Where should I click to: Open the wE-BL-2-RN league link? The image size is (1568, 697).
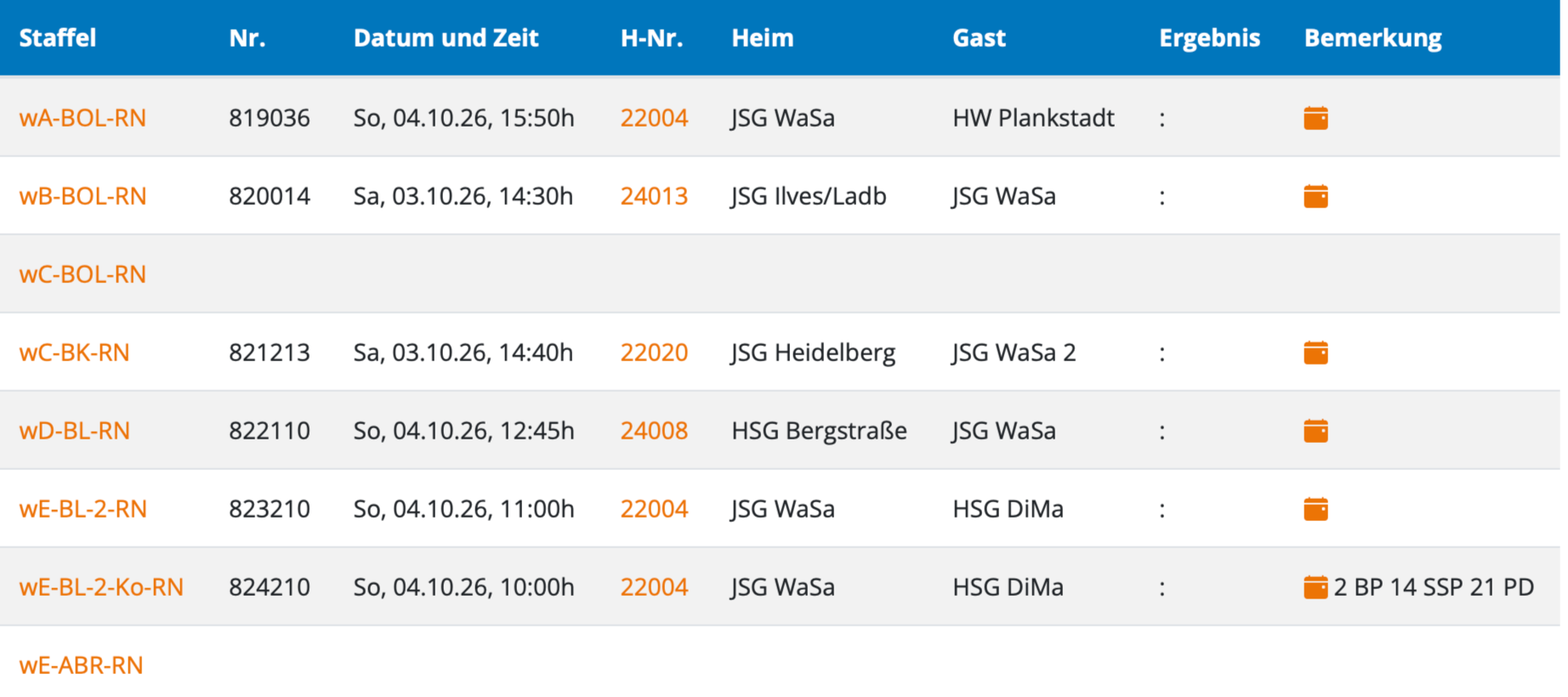coord(82,509)
